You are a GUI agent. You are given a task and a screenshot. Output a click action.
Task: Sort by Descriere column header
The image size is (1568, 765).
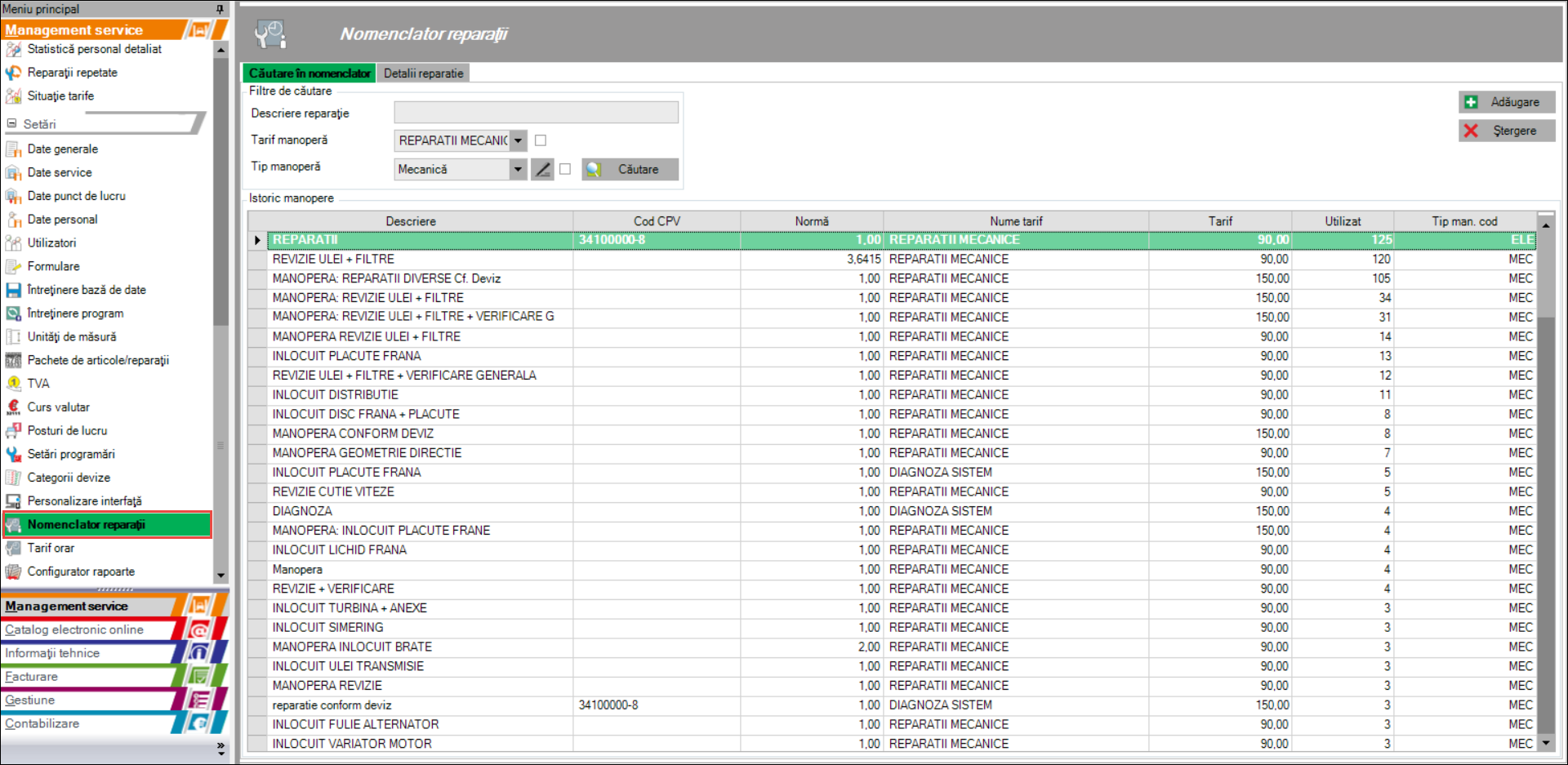(411, 221)
